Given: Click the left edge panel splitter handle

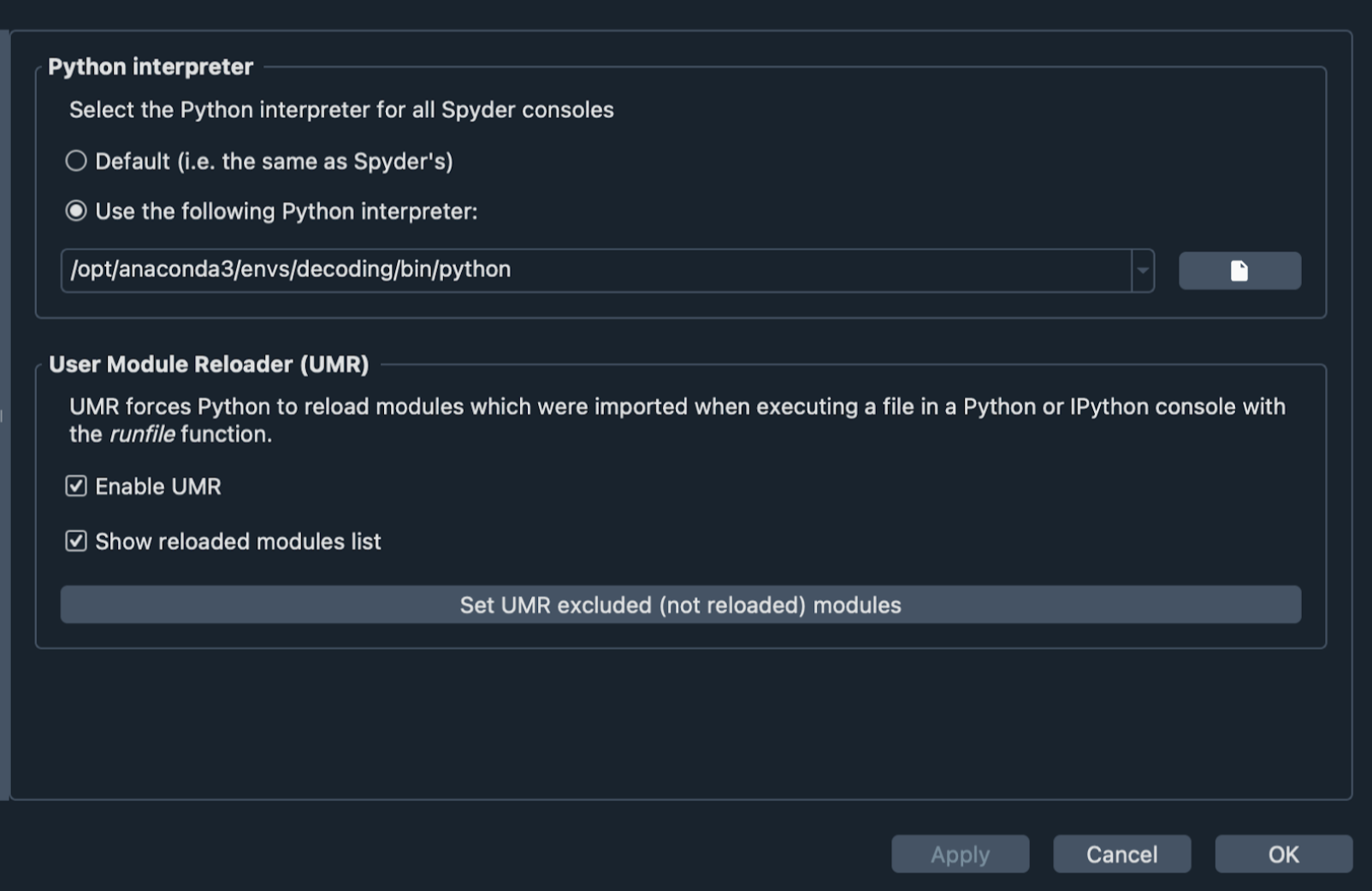Looking at the screenshot, I should tap(3, 416).
